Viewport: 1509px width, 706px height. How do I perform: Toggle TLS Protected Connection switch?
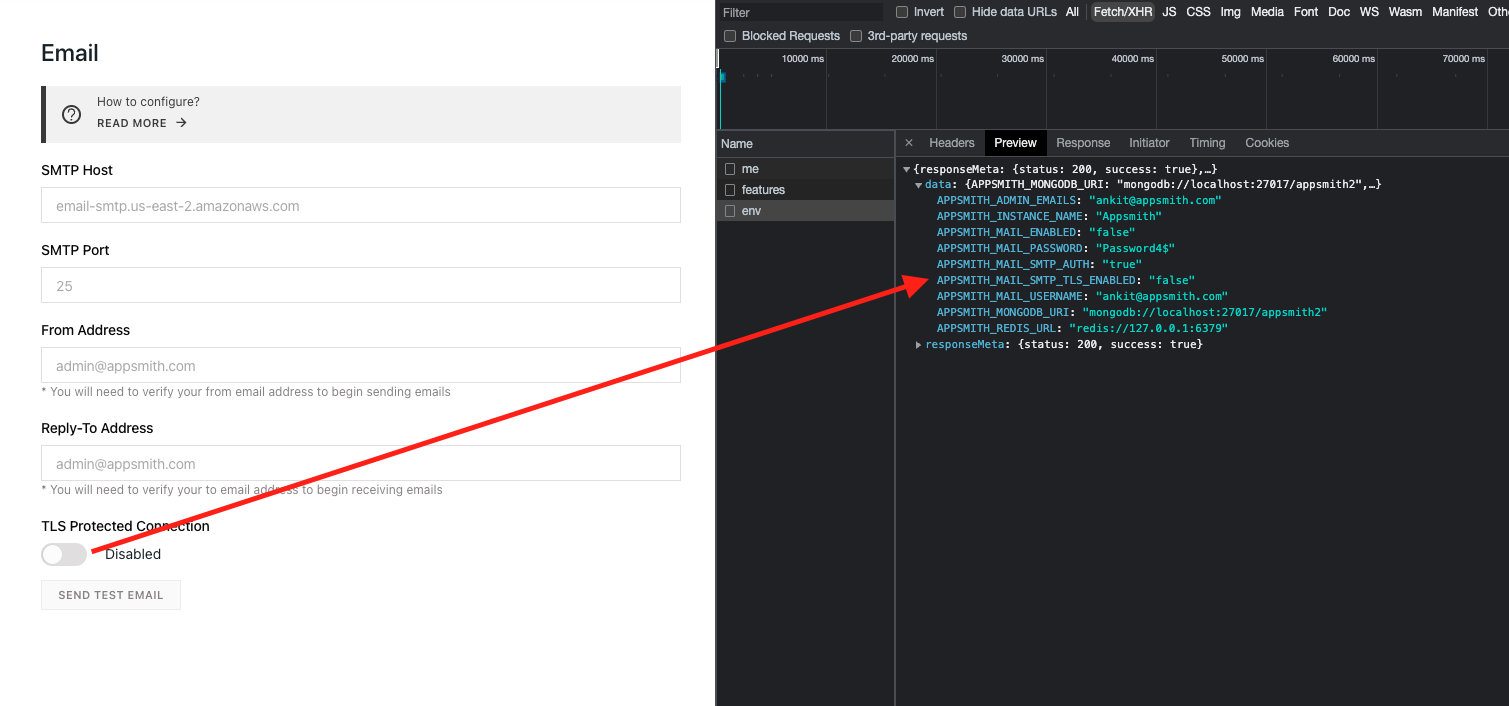(x=64, y=554)
